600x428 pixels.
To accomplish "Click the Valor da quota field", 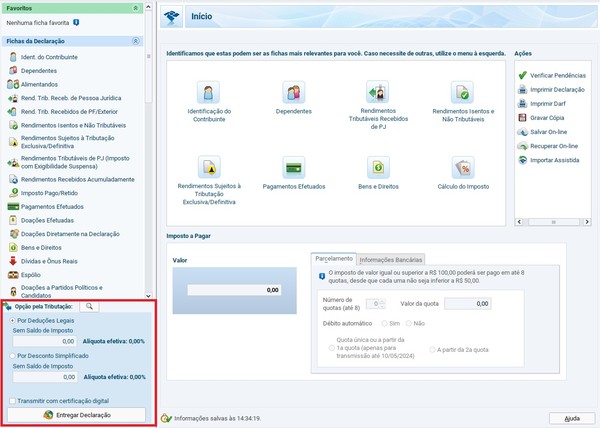I will click(468, 303).
